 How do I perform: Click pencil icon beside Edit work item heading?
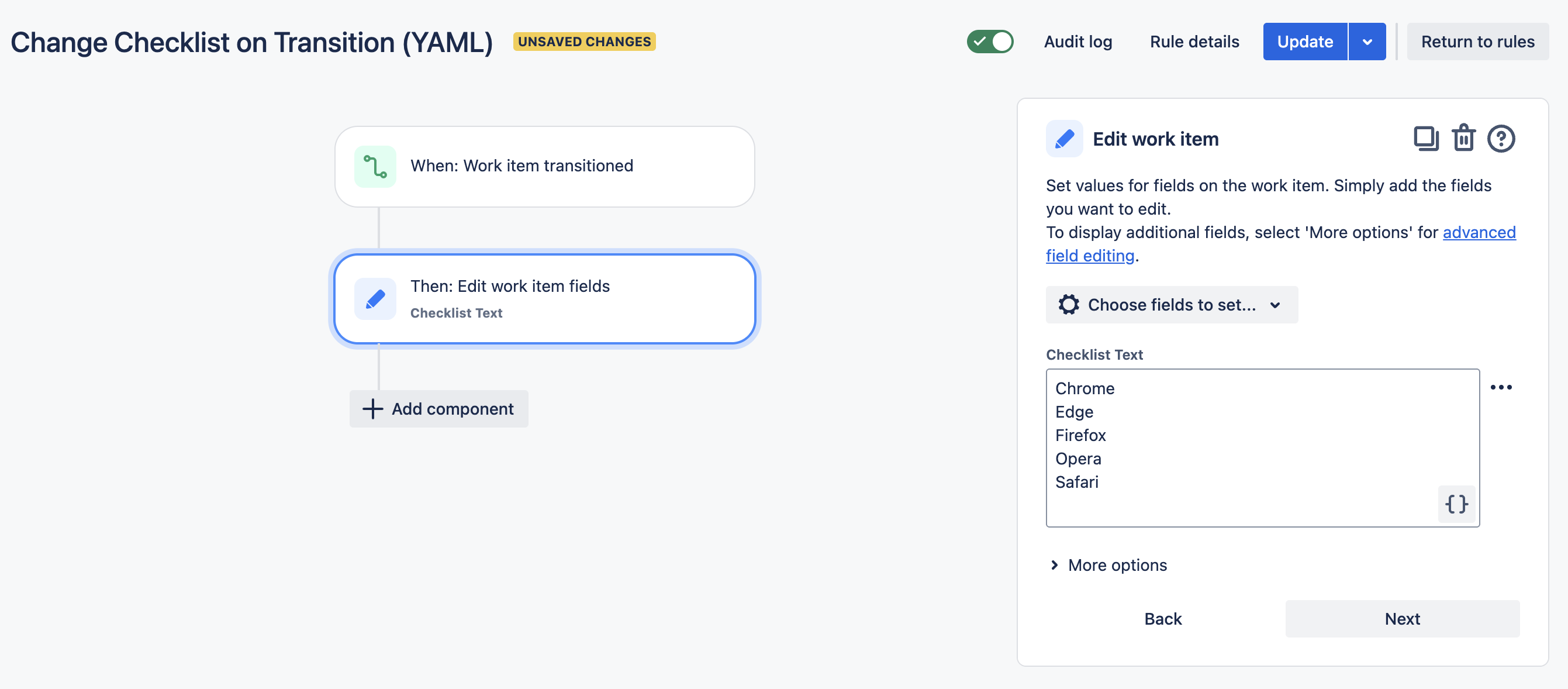1064,139
